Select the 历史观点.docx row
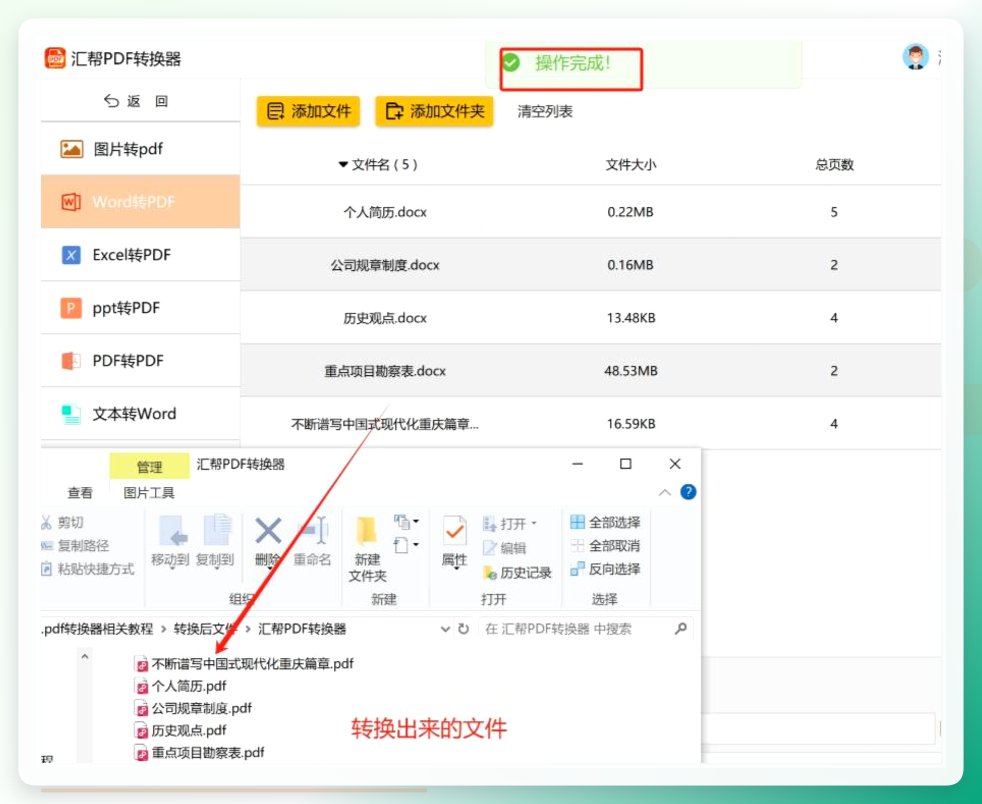The width and height of the screenshot is (982, 804). [x=590, y=317]
